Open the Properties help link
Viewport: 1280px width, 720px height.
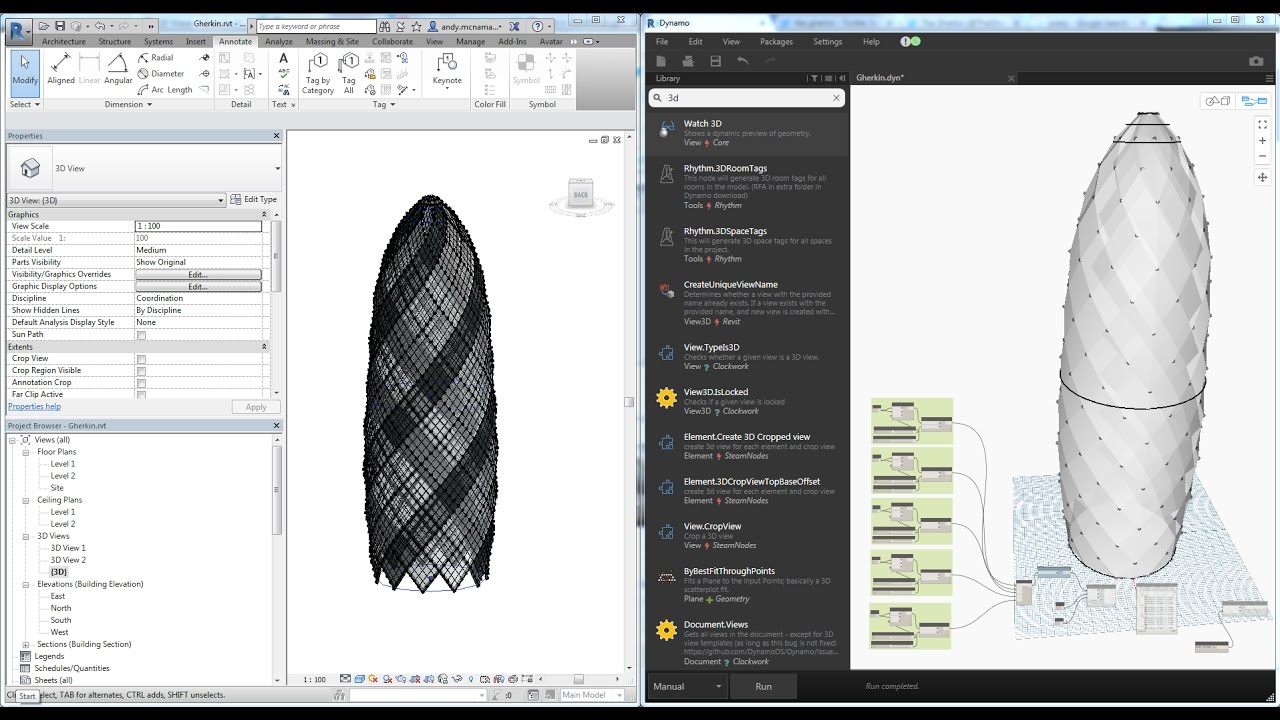tap(34, 407)
